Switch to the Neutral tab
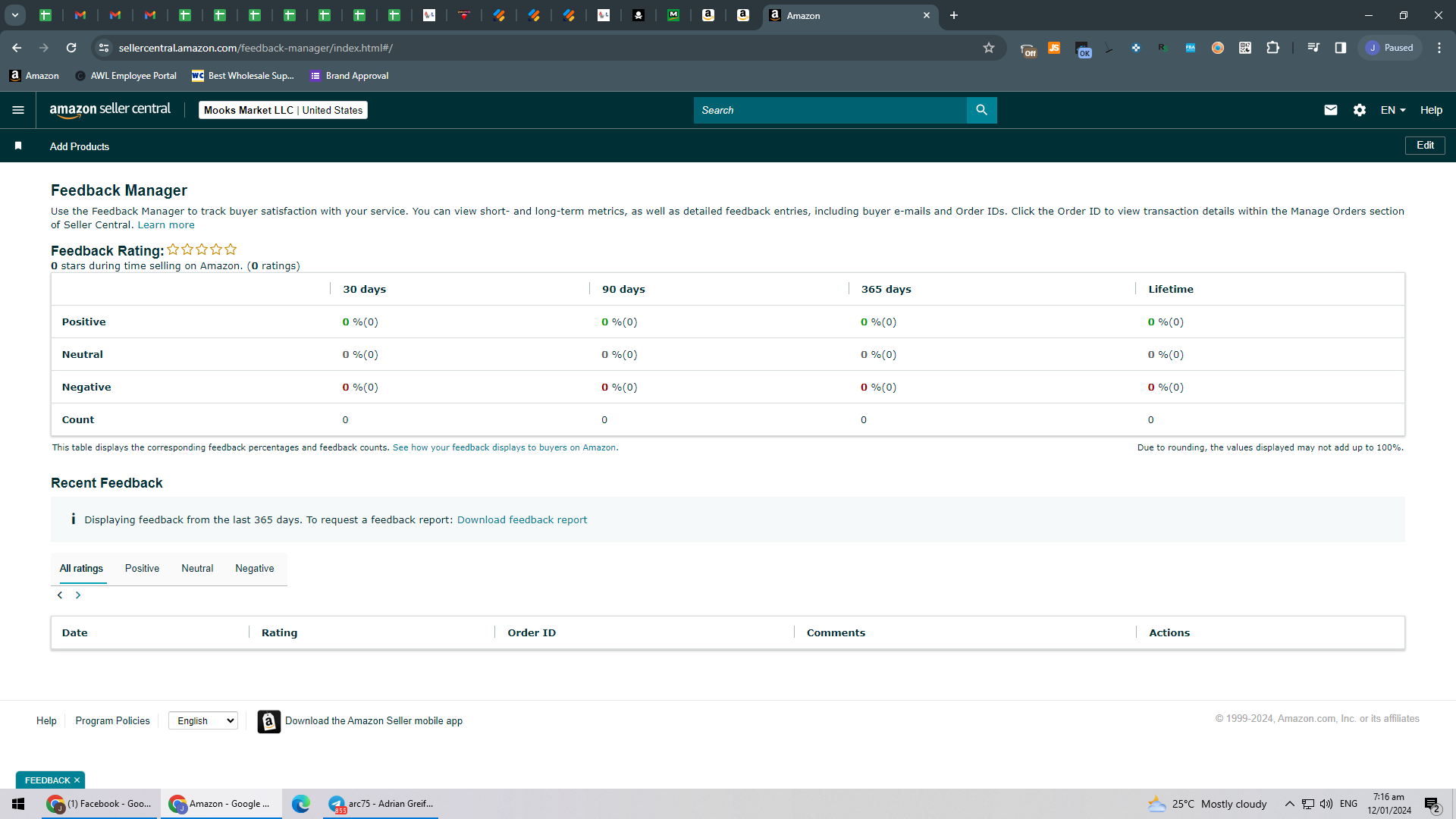The width and height of the screenshot is (1456, 819). (x=197, y=569)
